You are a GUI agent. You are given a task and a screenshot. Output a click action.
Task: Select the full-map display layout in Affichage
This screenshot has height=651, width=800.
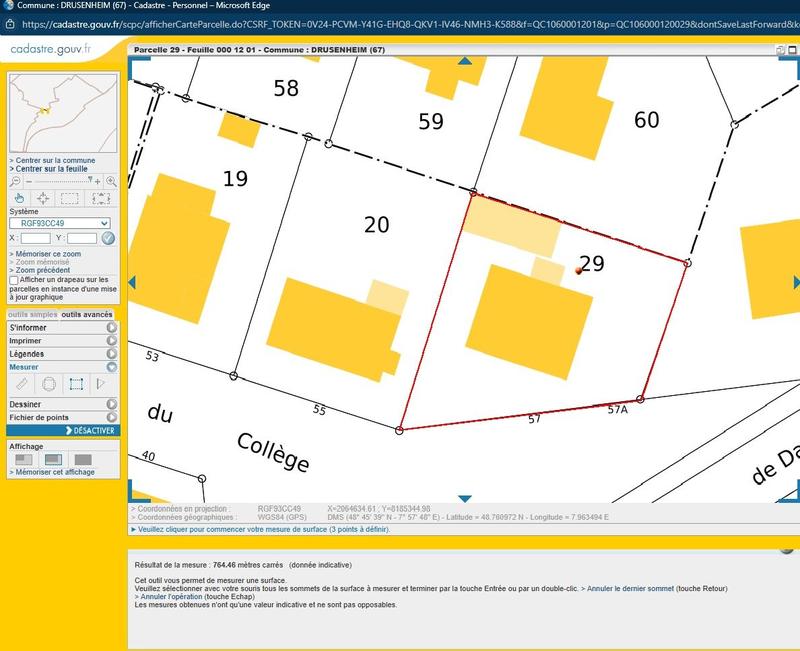[83, 459]
